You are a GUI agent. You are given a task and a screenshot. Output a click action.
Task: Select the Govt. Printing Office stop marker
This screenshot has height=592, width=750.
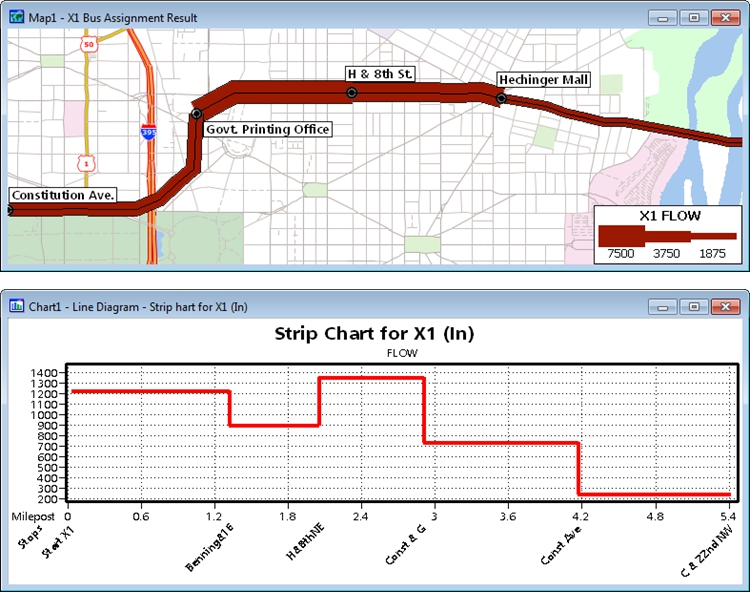tap(197, 114)
